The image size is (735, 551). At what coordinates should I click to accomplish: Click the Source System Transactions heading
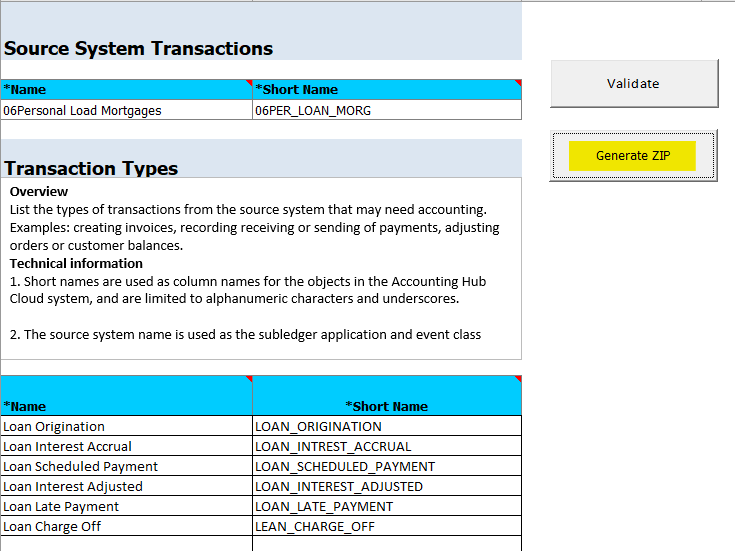(139, 48)
